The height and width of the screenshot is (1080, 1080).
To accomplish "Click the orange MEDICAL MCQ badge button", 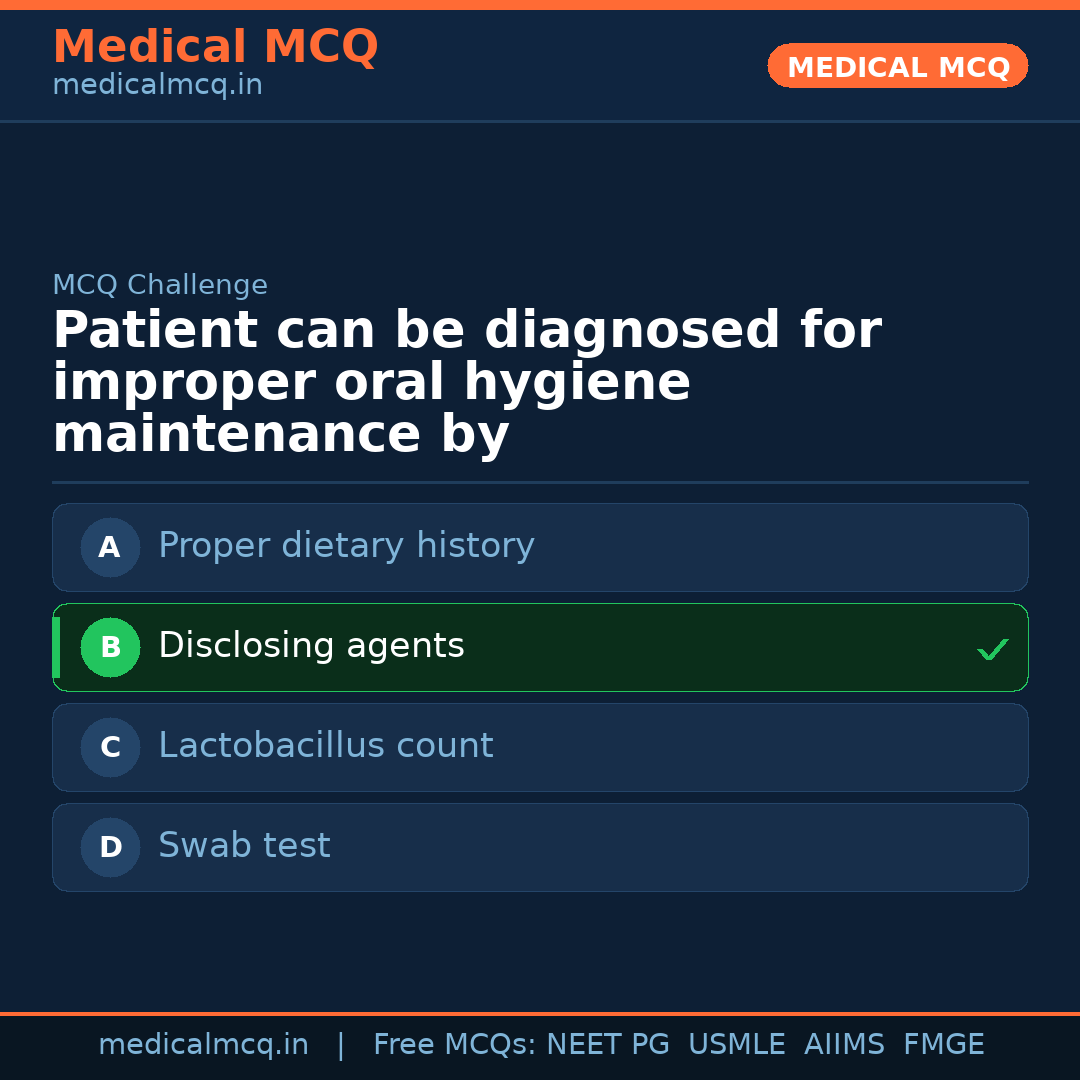I will (x=897, y=66).
